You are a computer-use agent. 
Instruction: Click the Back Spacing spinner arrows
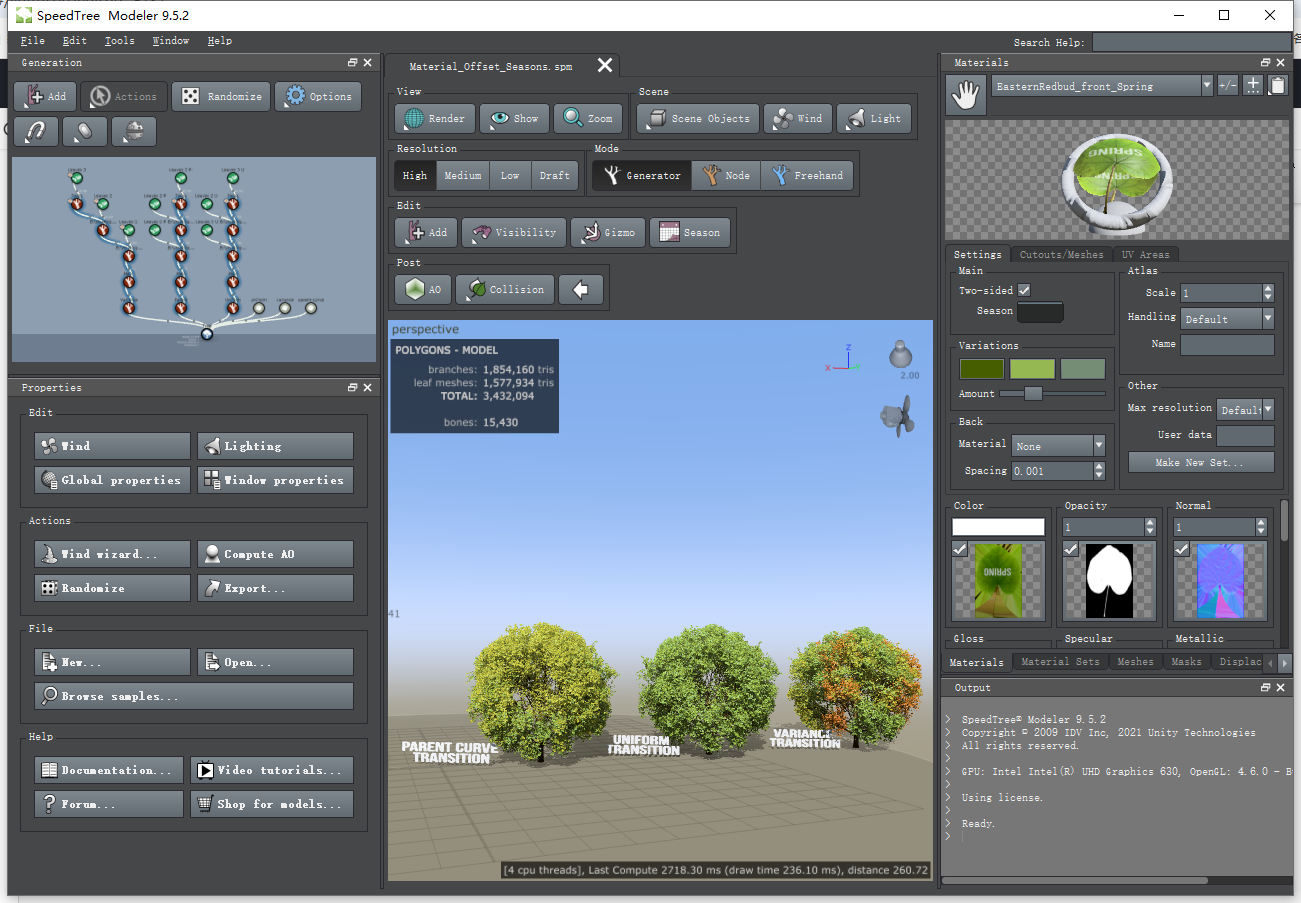pyautogui.click(x=1099, y=471)
